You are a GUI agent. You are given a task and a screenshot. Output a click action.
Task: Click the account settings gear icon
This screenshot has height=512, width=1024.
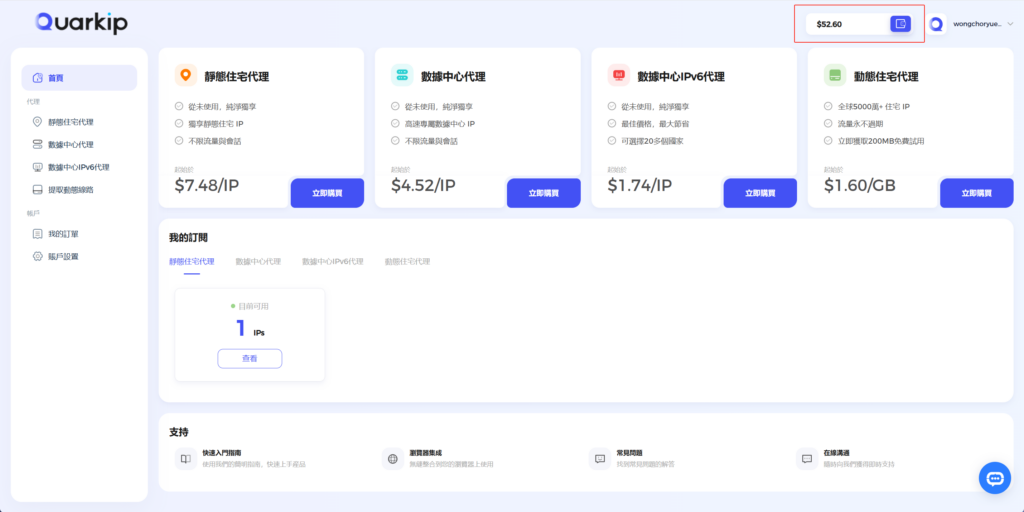tap(37, 257)
